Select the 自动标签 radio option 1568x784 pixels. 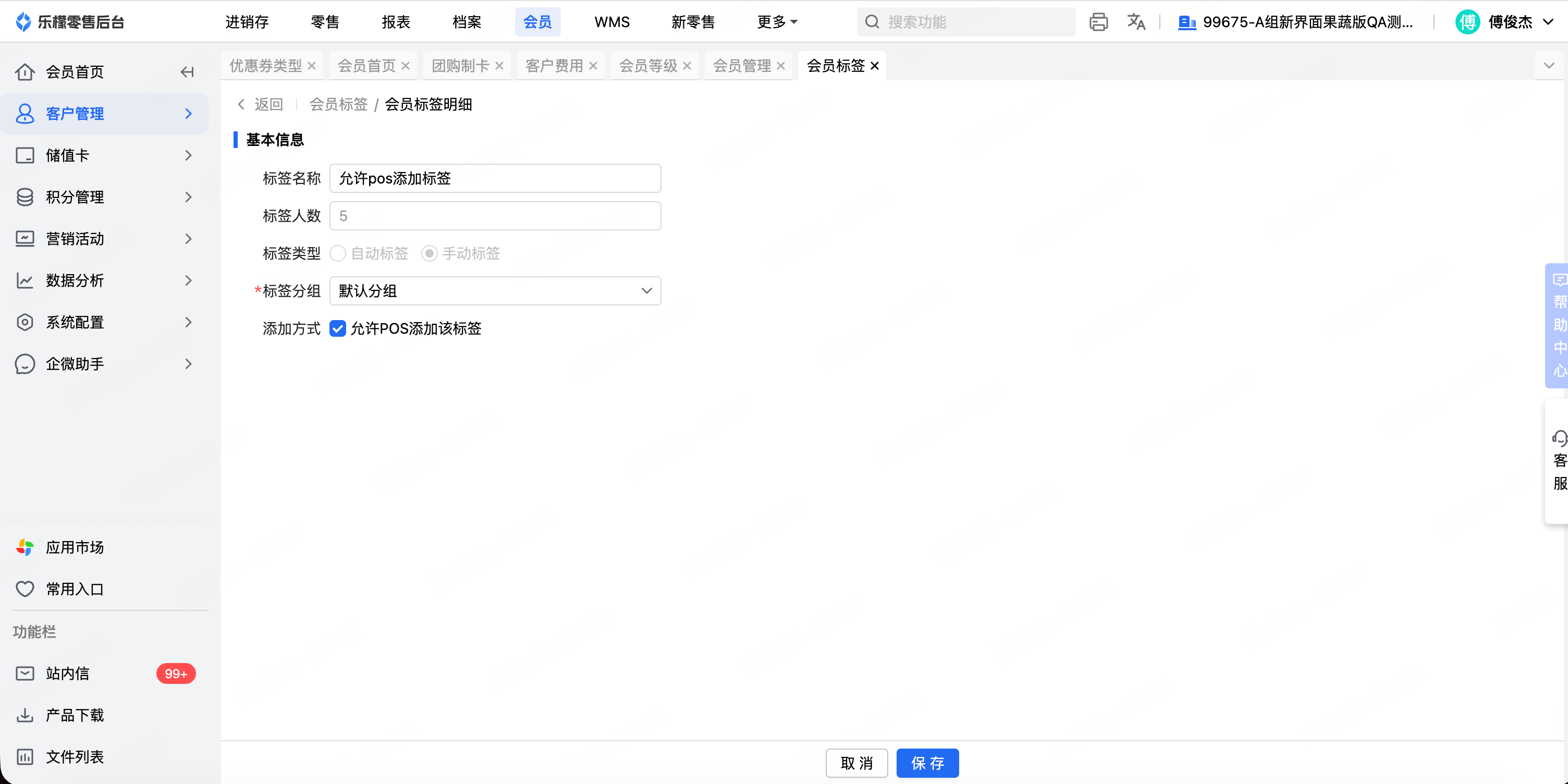[338, 253]
